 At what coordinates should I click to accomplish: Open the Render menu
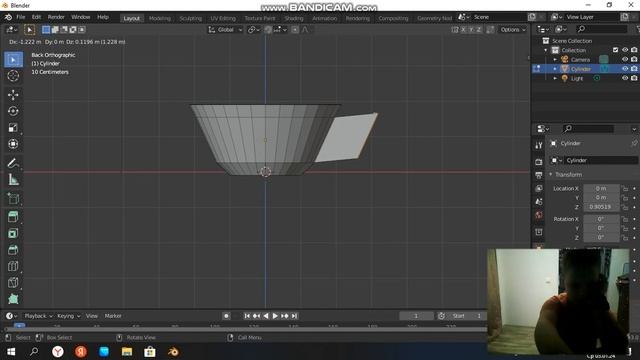coord(56,17)
